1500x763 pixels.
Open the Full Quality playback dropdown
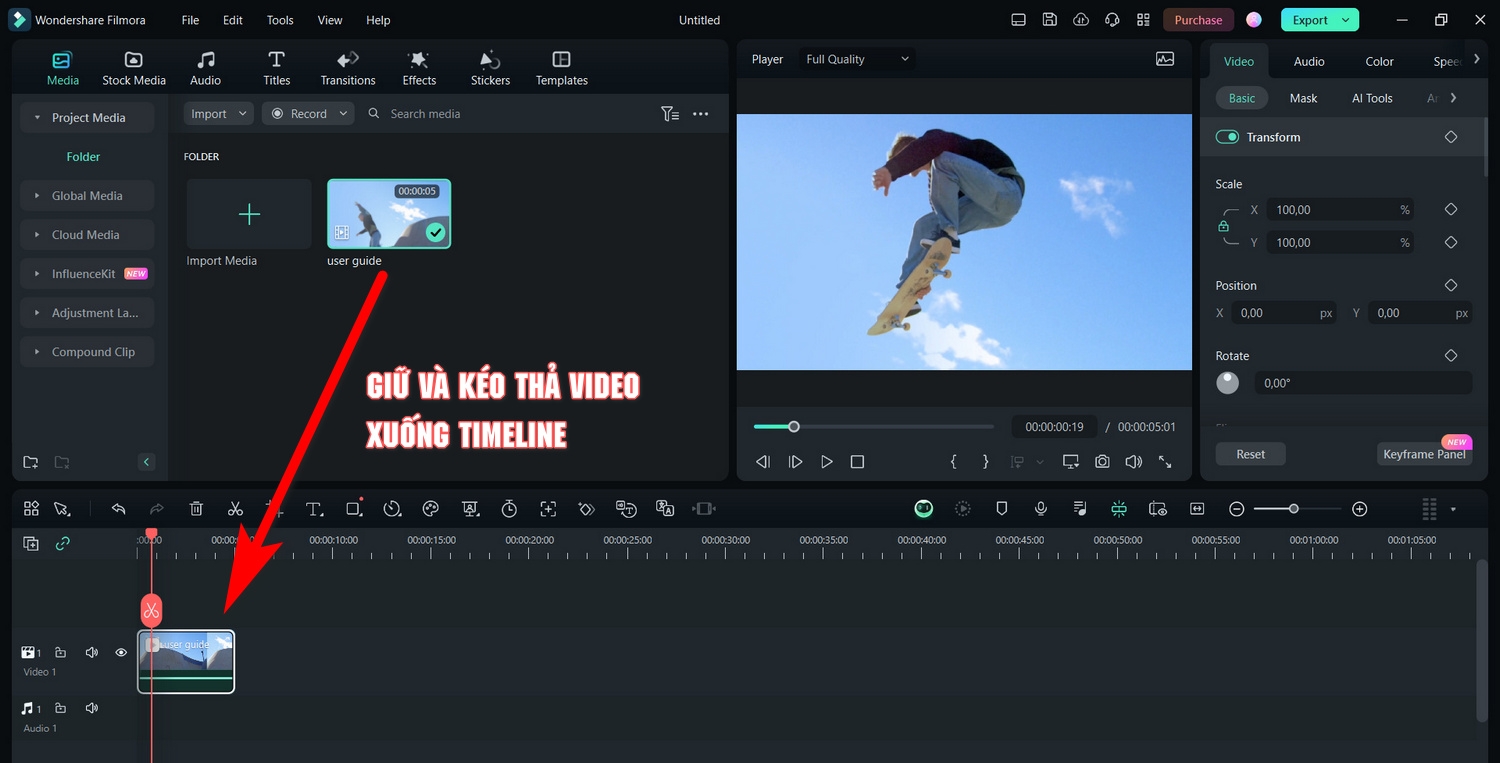click(x=856, y=58)
